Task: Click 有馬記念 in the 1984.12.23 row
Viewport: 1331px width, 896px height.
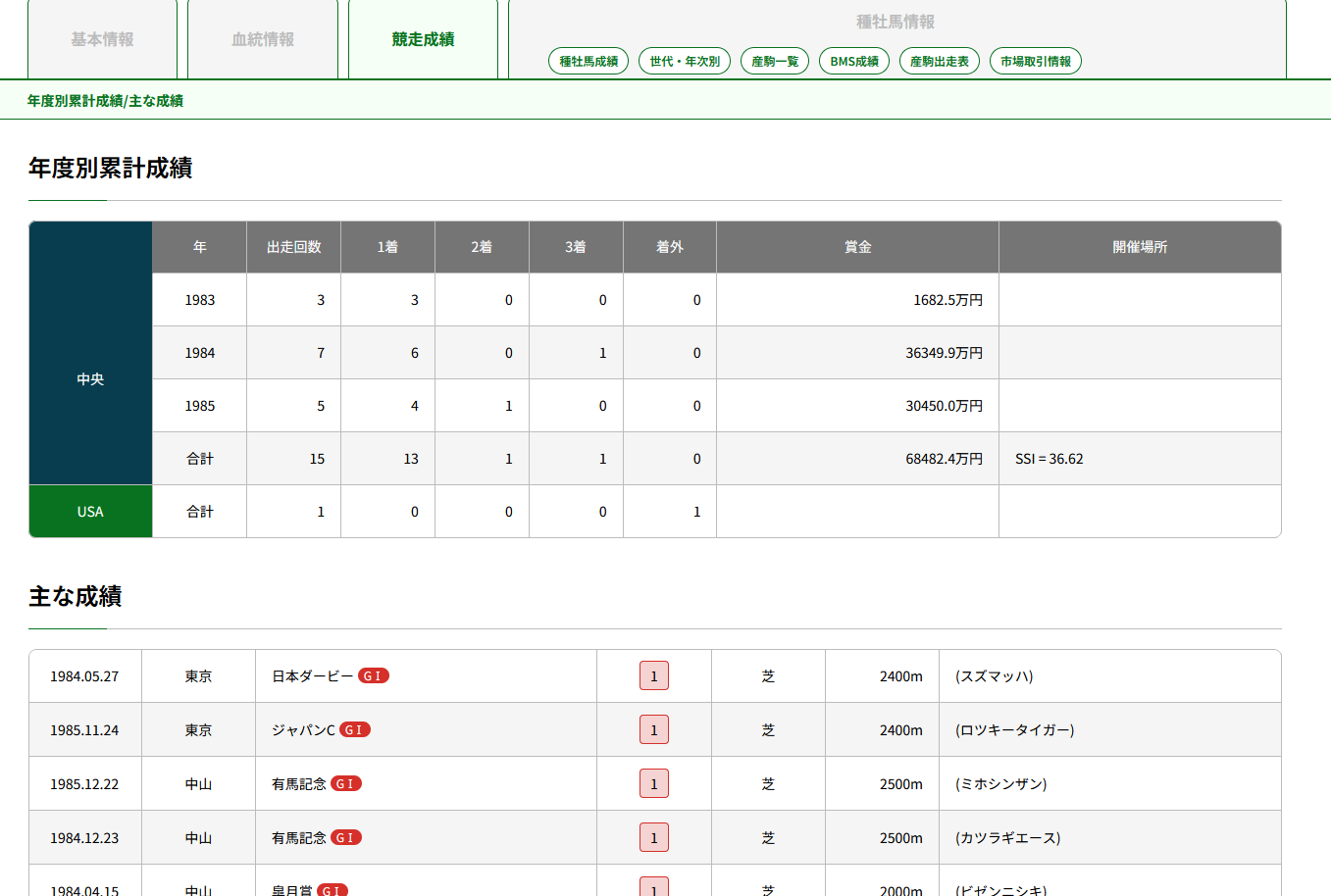Action: [x=299, y=838]
